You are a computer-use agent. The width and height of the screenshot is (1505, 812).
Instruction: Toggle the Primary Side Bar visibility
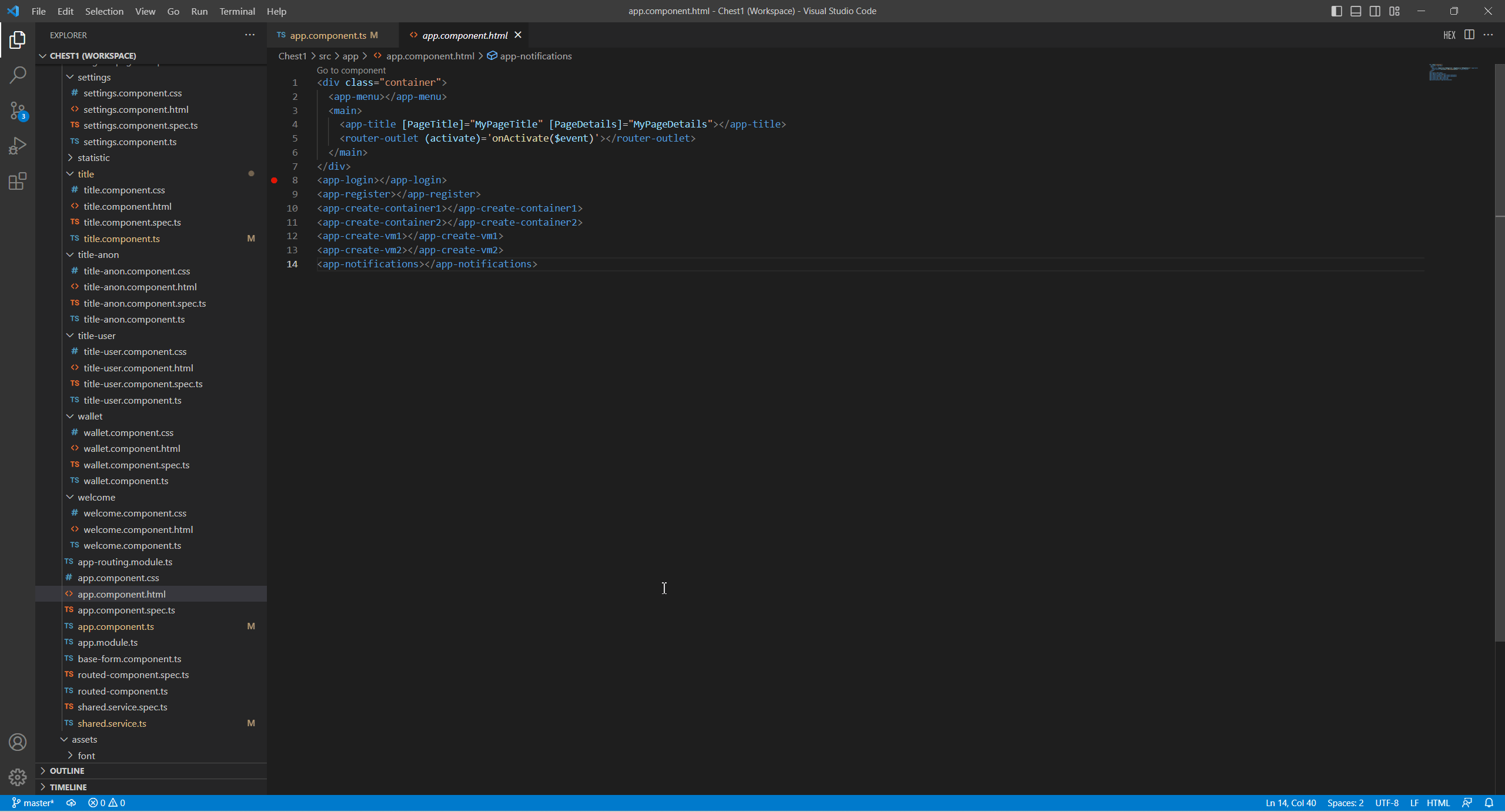click(x=1336, y=11)
